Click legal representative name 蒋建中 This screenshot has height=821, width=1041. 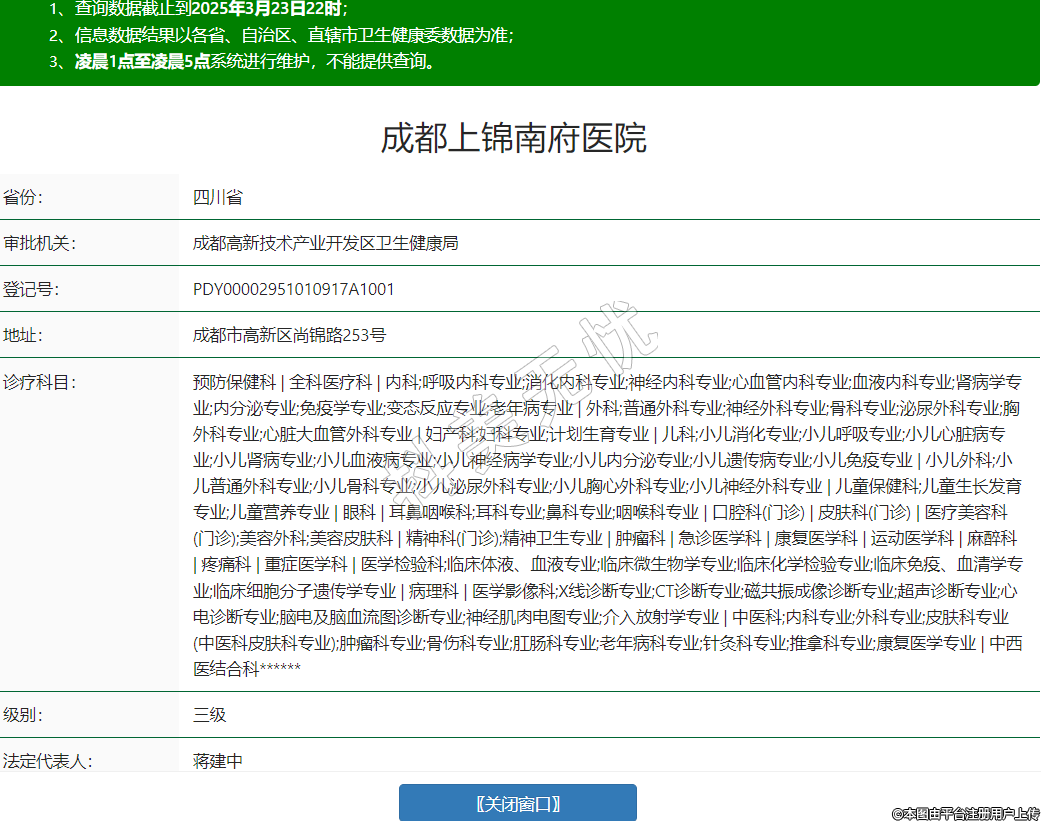point(217,761)
